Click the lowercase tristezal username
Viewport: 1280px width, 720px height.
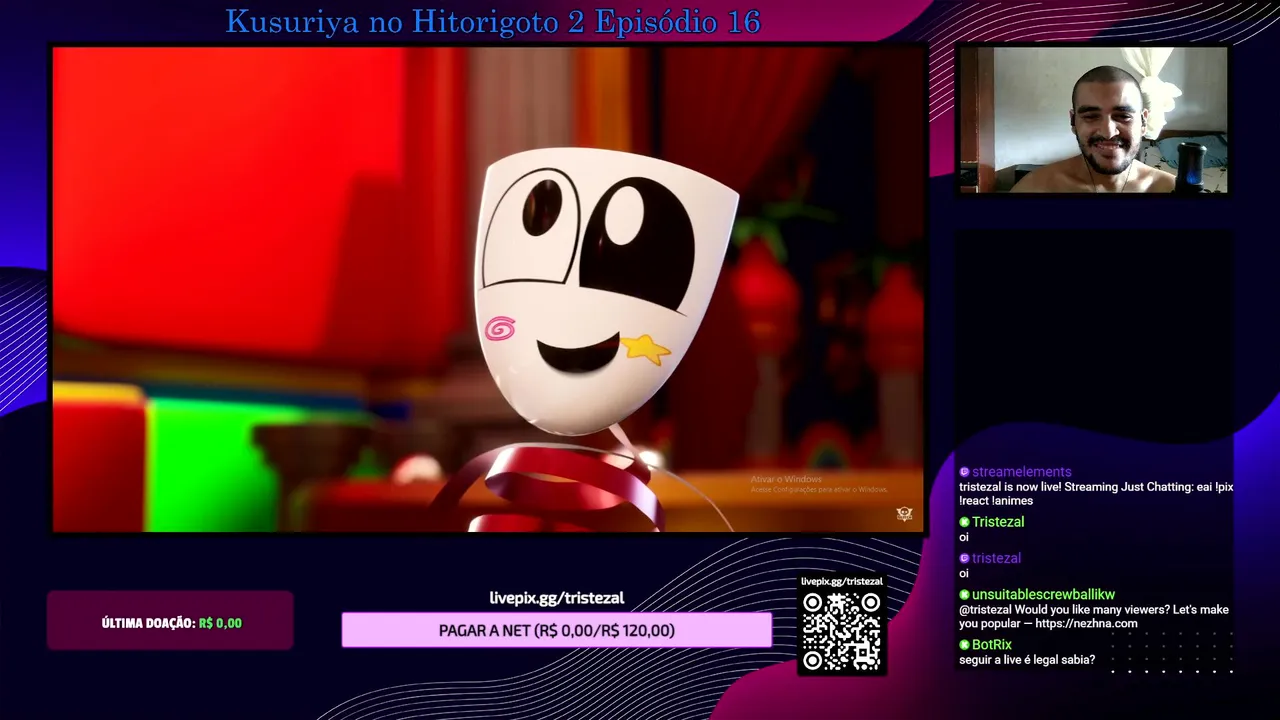pyautogui.click(x=996, y=558)
